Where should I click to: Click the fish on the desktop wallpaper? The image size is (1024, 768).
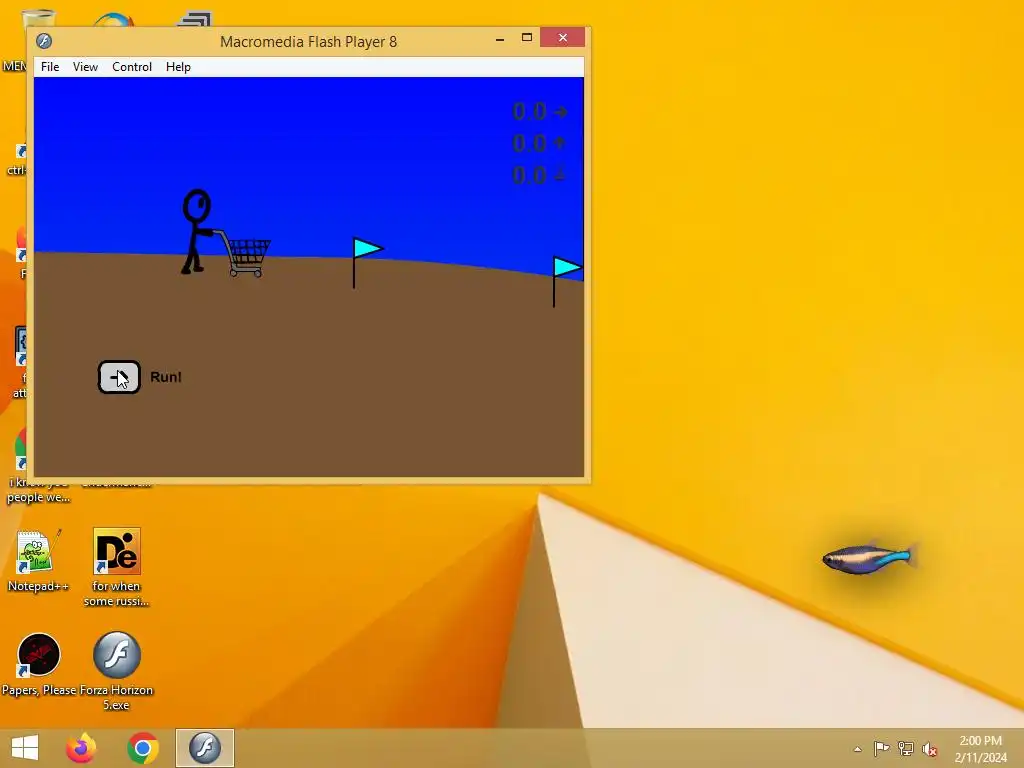click(x=869, y=559)
